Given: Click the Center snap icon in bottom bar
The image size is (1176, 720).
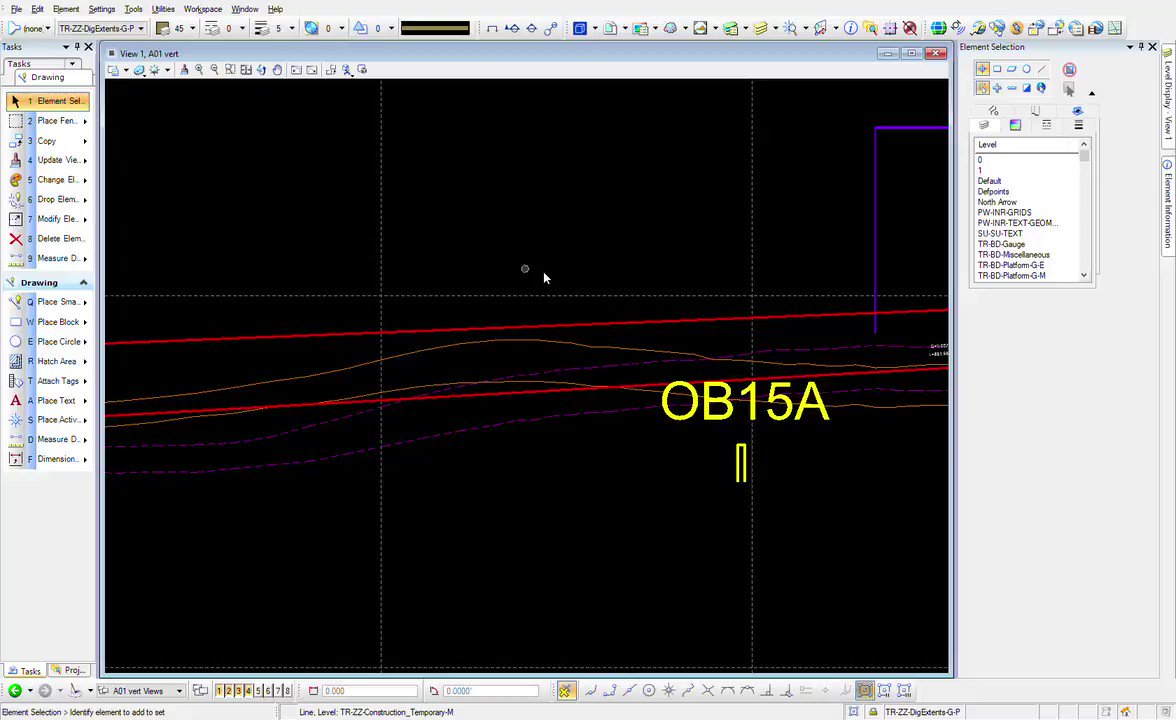Looking at the screenshot, I should 649,691.
